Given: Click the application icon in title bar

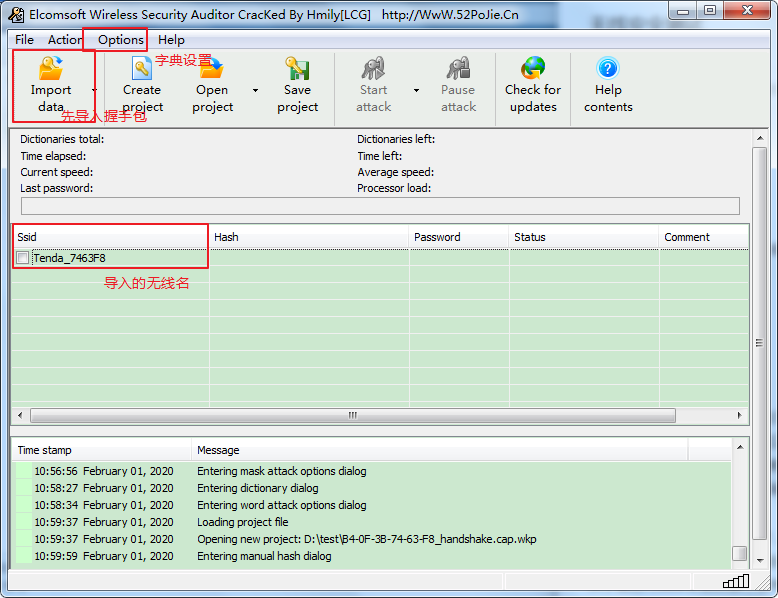Looking at the screenshot, I should [16, 14].
